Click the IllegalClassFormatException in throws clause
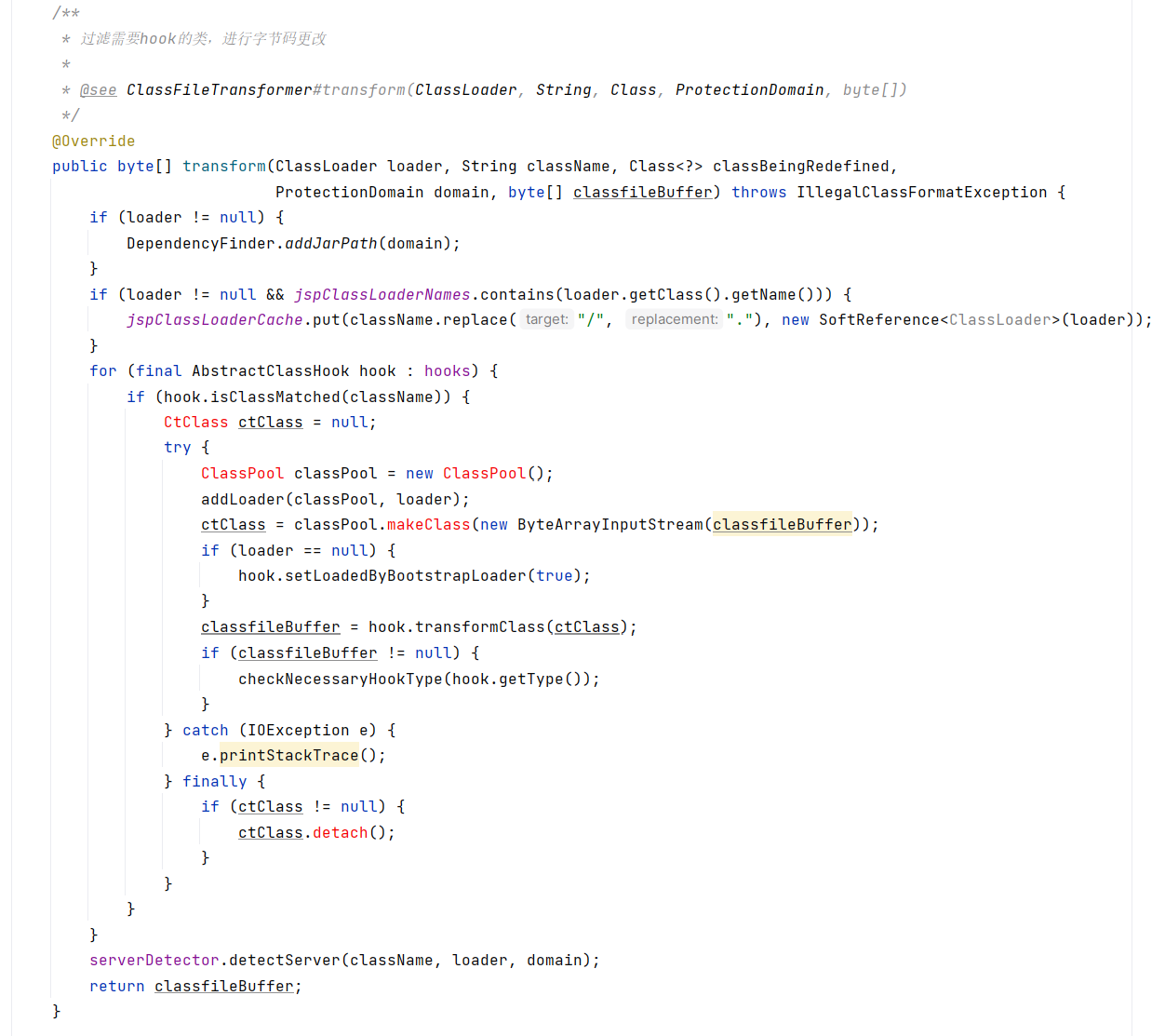 (922, 192)
